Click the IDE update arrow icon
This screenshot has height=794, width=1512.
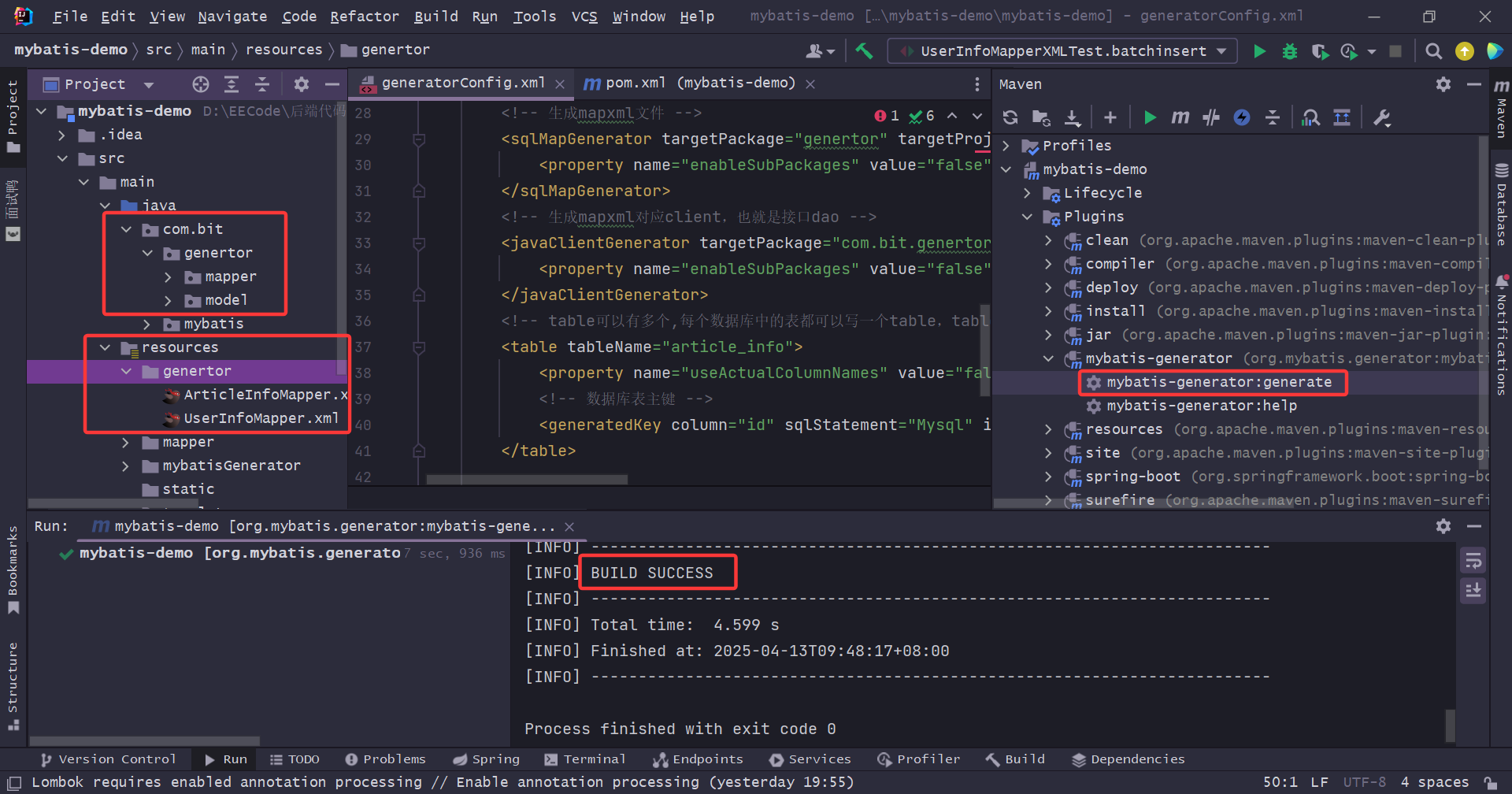click(x=1465, y=51)
